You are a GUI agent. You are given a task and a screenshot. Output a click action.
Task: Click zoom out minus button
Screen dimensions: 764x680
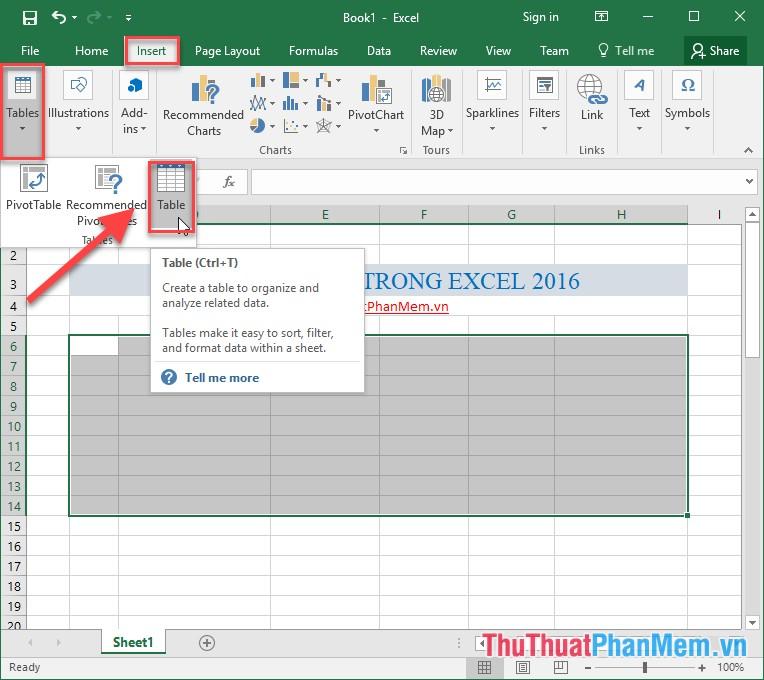[588, 668]
